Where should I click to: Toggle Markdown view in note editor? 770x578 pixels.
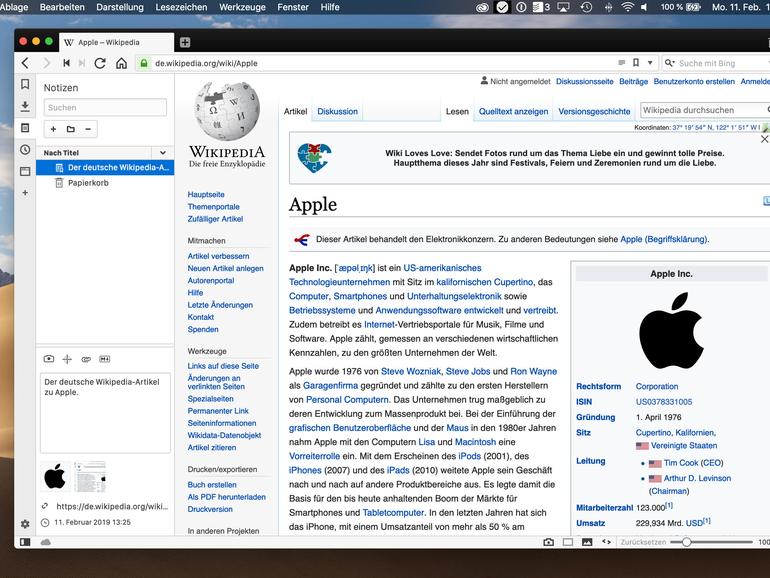(104, 359)
